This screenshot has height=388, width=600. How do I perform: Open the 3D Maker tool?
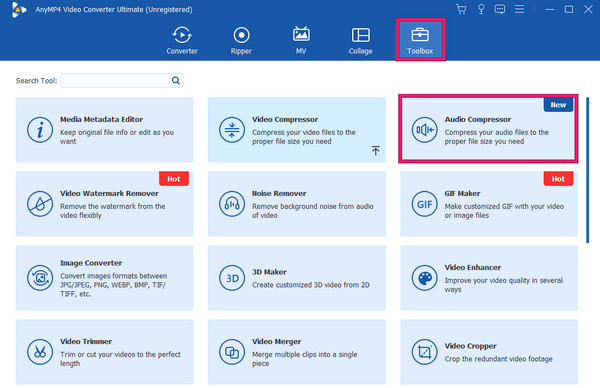(297, 278)
